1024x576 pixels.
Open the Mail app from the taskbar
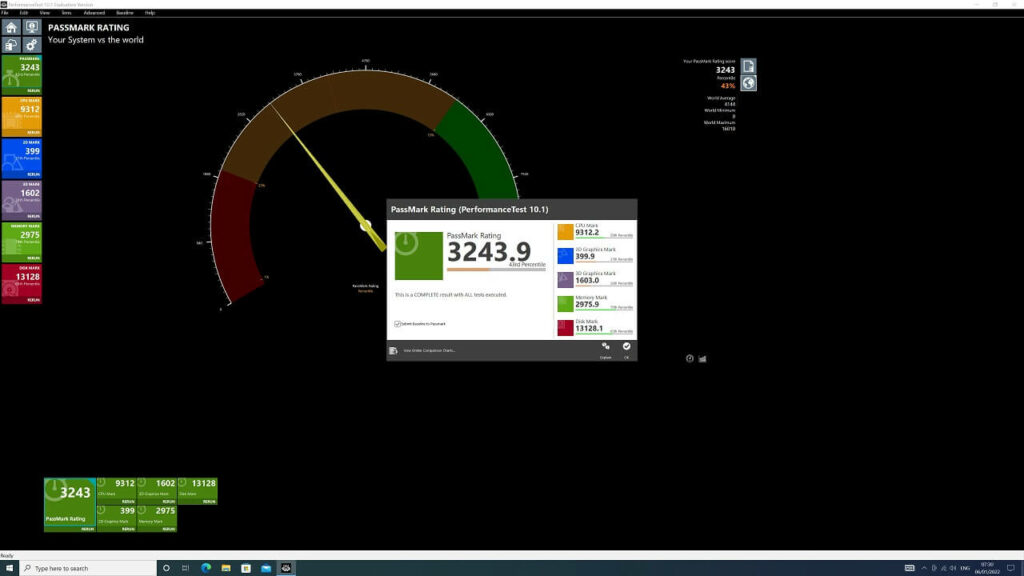[x=266, y=568]
